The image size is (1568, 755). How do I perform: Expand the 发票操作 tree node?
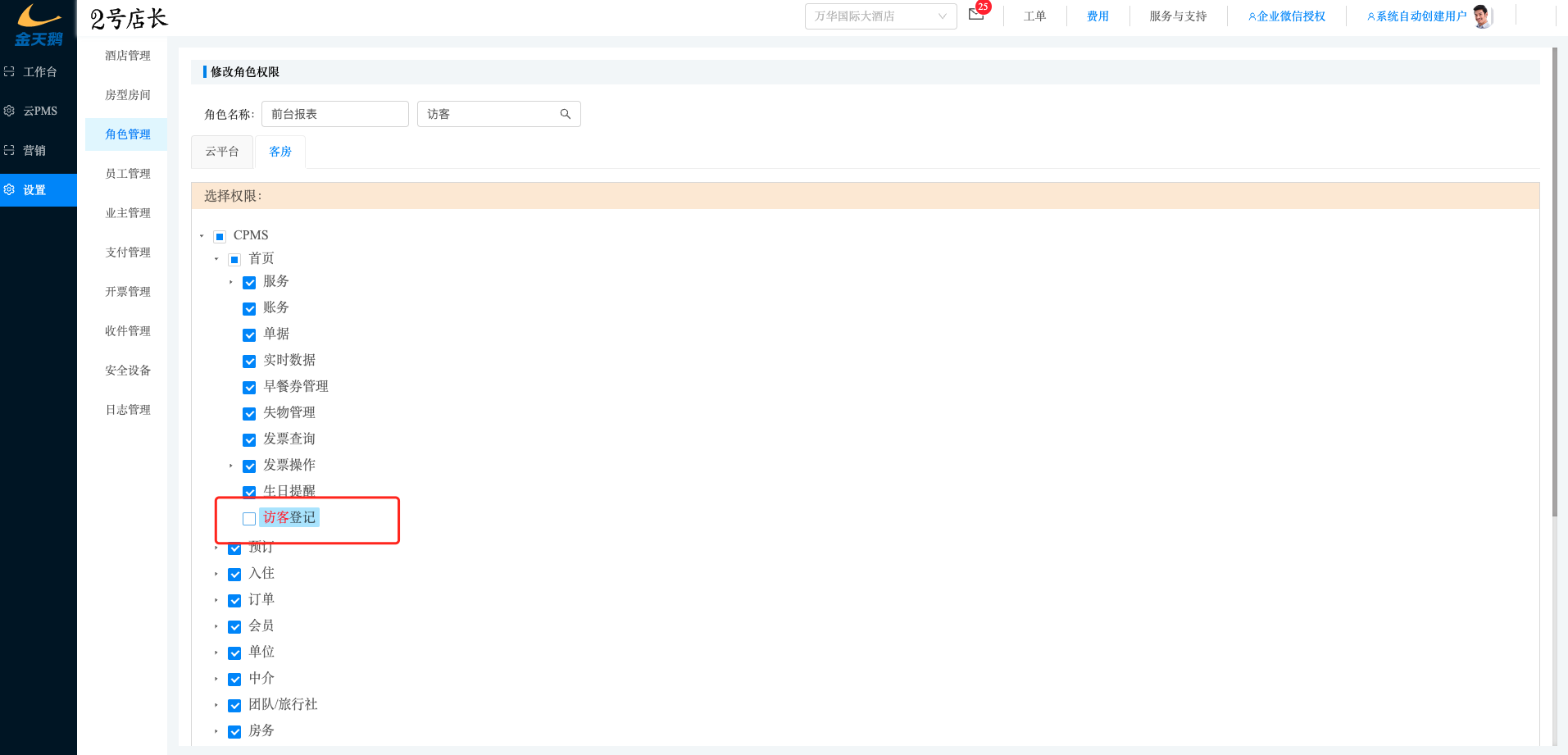coord(231,466)
